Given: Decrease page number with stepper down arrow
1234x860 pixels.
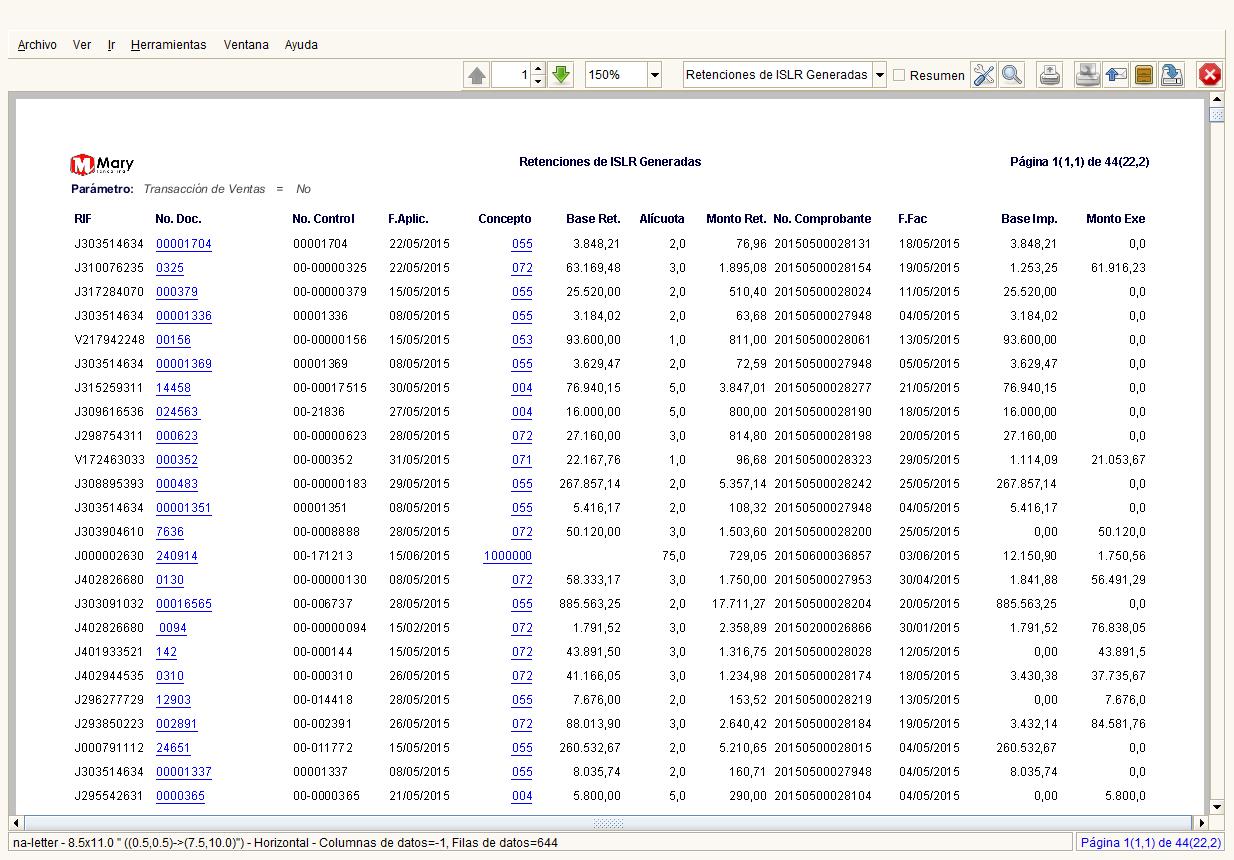Looking at the screenshot, I should pos(538,81).
